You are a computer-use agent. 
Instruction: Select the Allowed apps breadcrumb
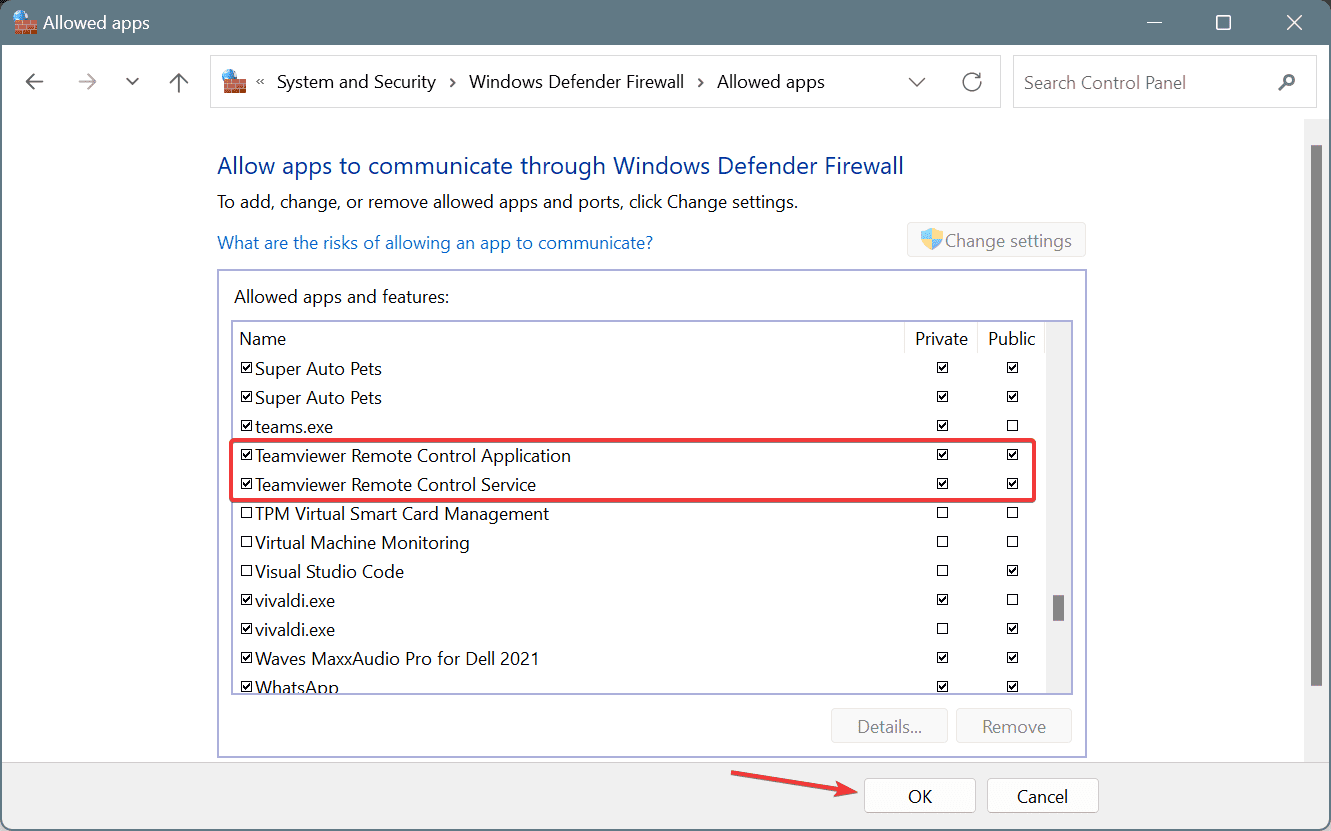(771, 82)
